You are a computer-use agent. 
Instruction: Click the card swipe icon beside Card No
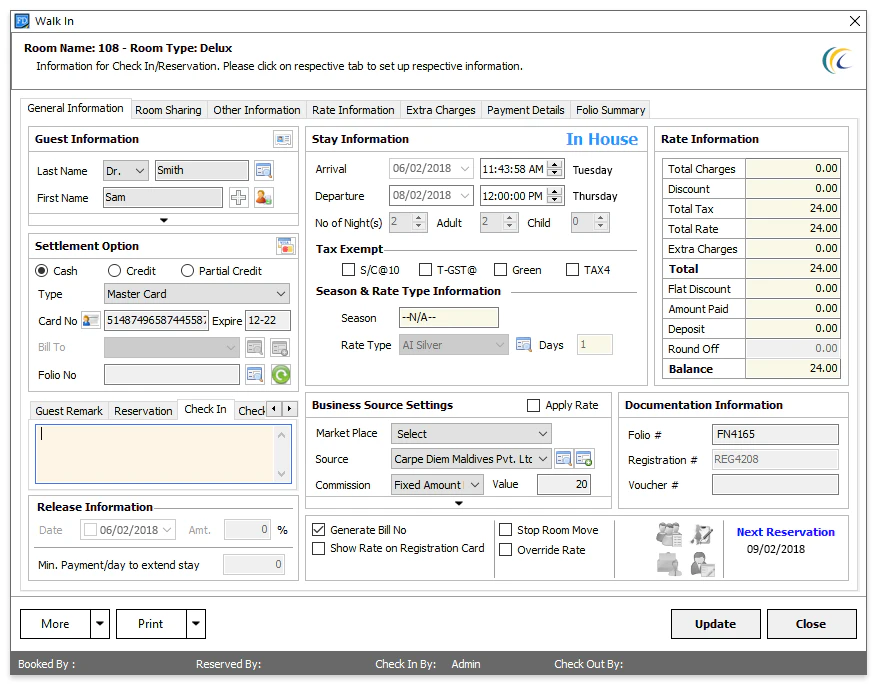[90, 320]
